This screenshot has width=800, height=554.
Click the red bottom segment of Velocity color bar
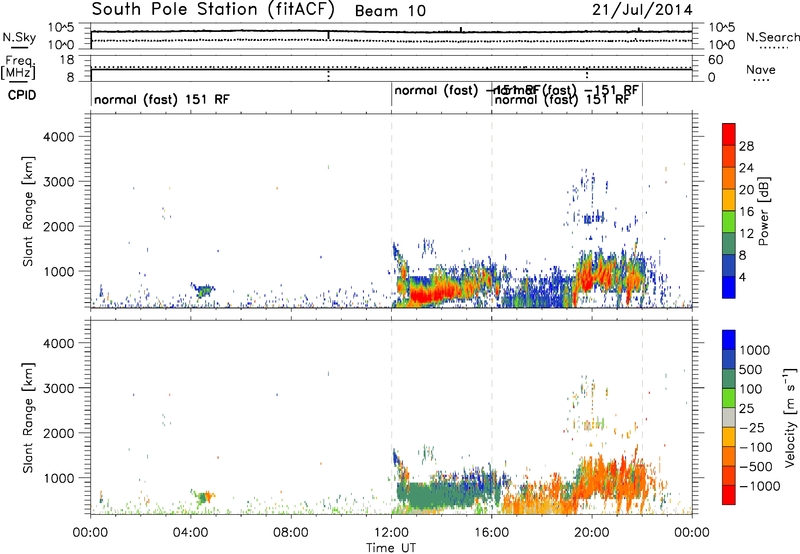[x=729, y=495]
